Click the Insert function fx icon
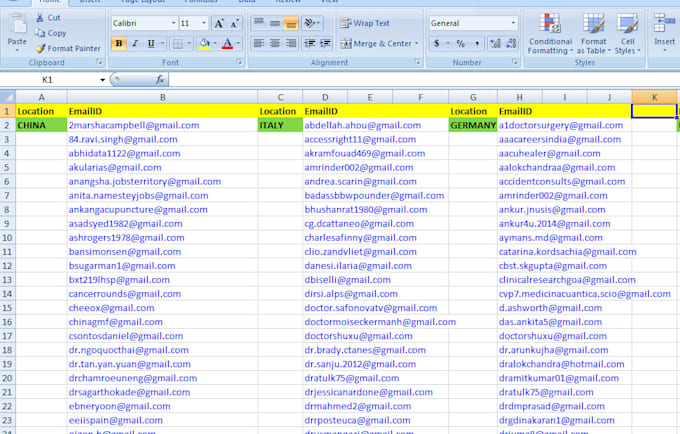 (160, 79)
